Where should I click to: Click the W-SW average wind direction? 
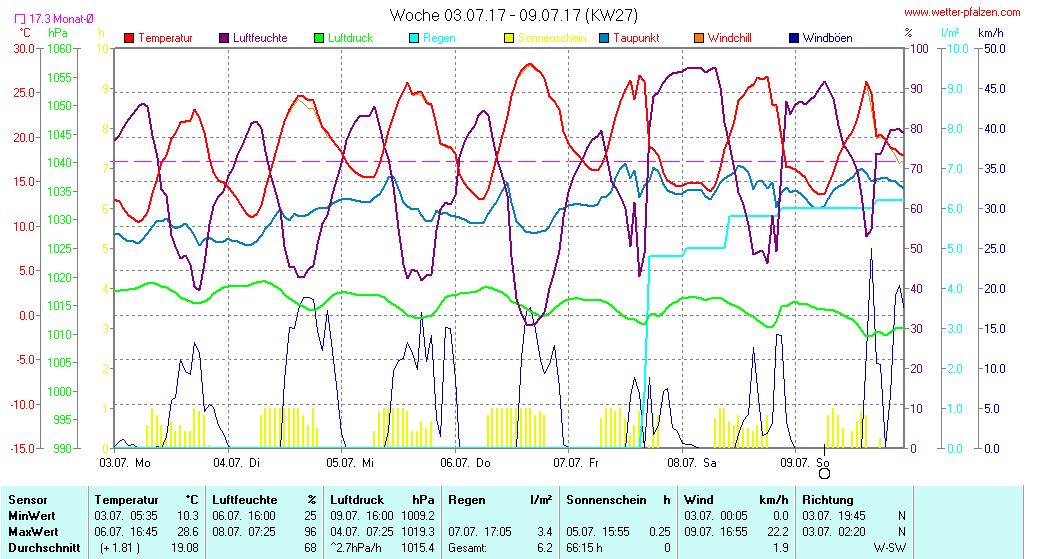889,548
